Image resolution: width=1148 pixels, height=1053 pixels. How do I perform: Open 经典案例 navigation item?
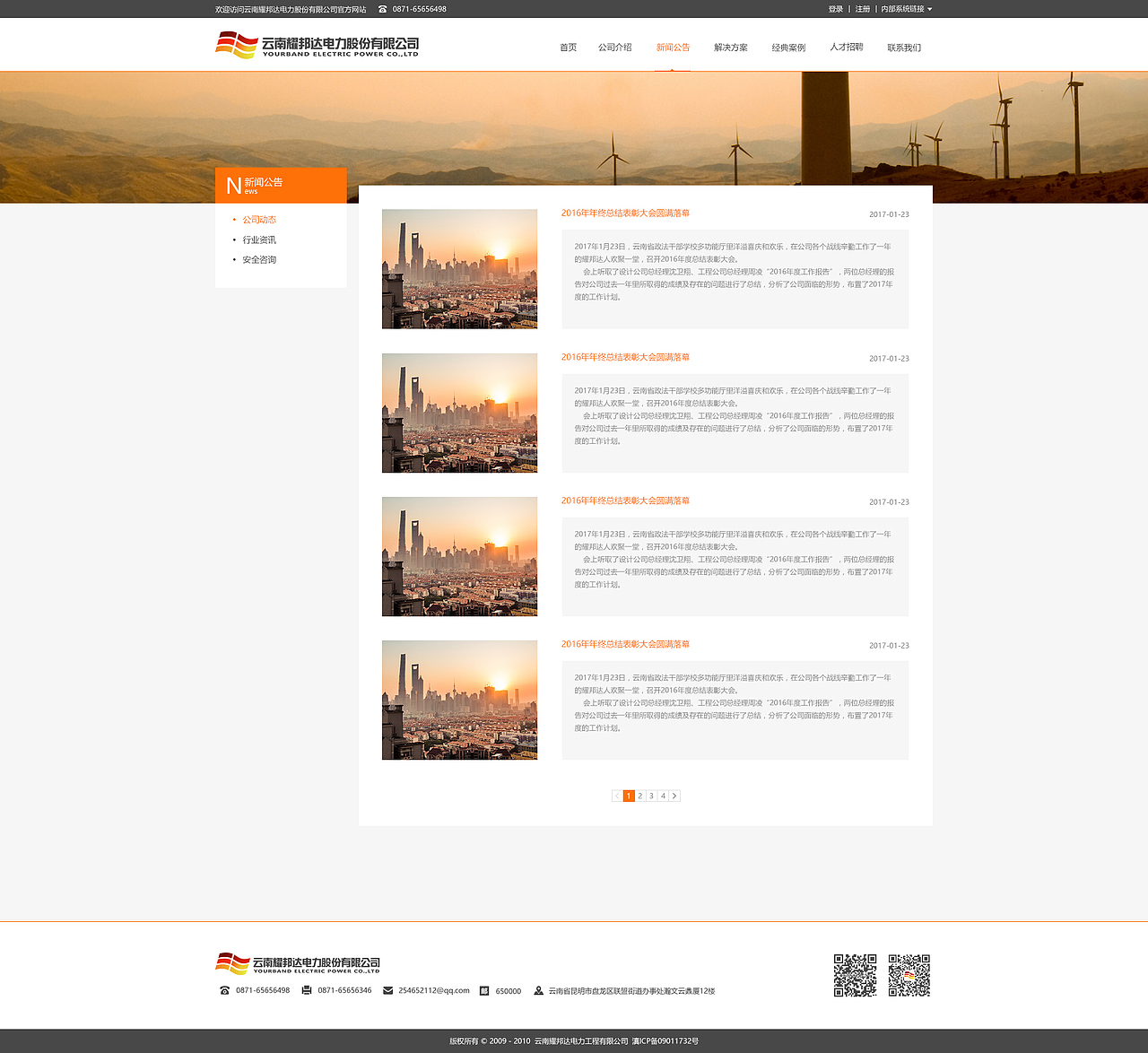[x=789, y=48]
